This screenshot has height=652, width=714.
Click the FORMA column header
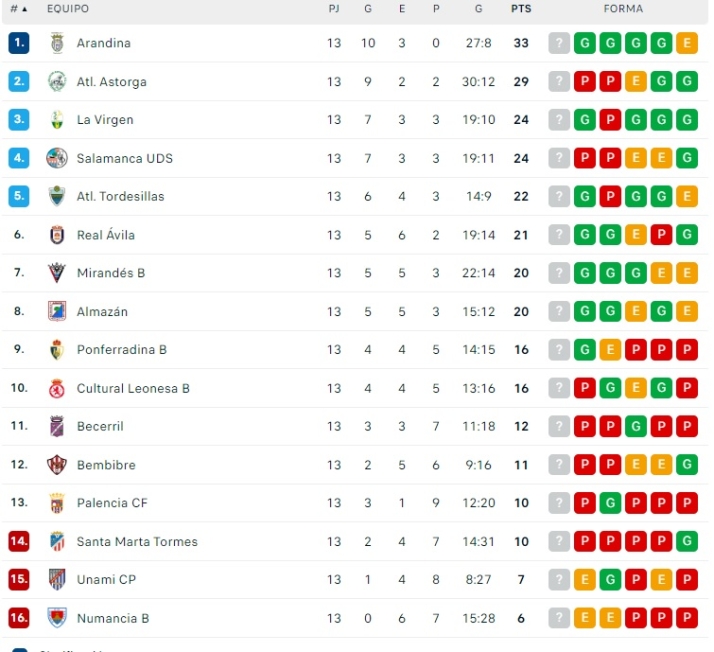[x=623, y=9]
